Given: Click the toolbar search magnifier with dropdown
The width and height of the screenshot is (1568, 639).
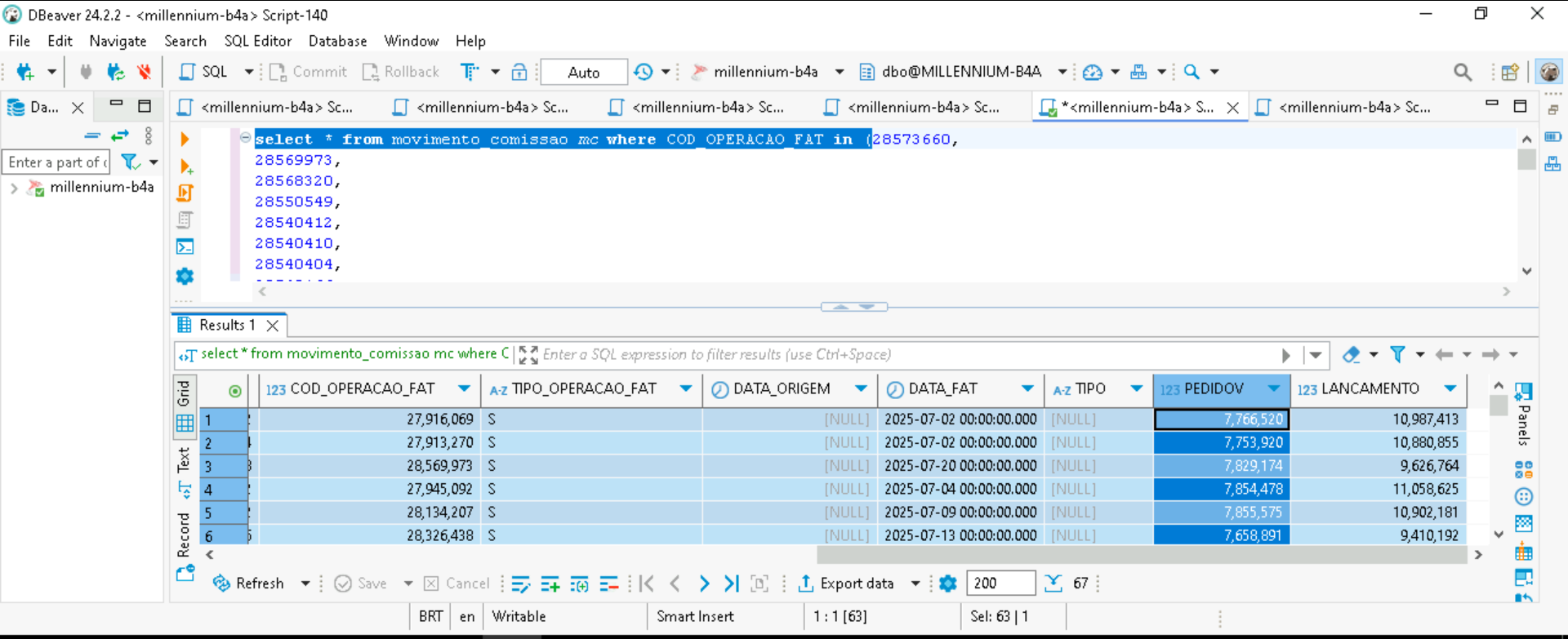Looking at the screenshot, I should [1192, 72].
